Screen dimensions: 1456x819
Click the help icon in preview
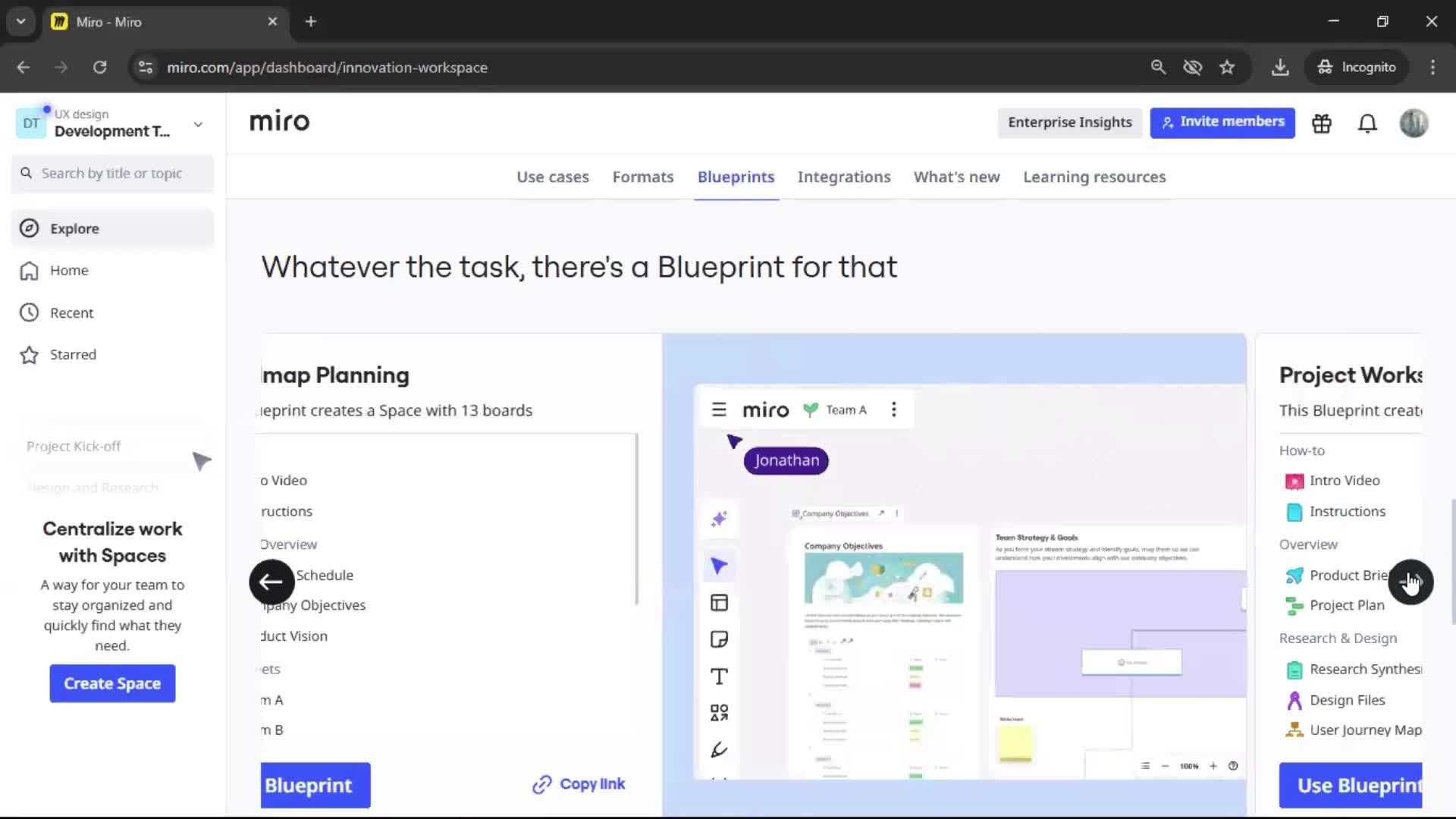click(1233, 766)
